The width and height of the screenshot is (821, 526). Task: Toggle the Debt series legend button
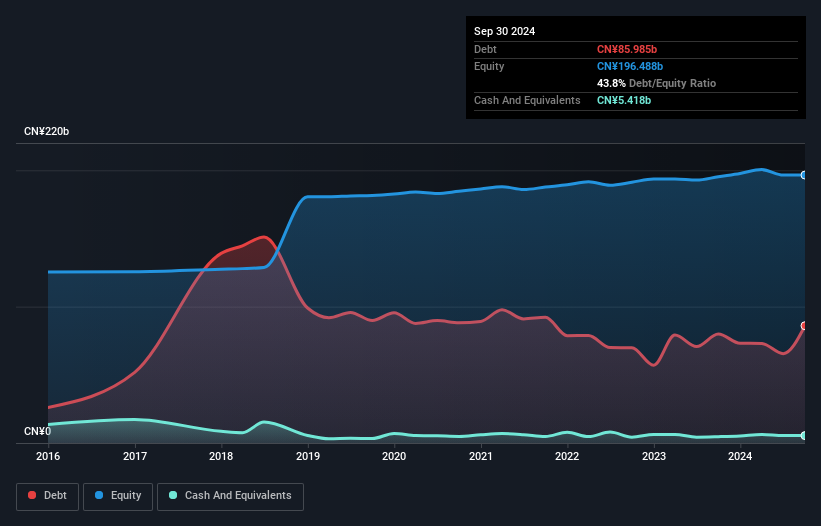coord(48,496)
